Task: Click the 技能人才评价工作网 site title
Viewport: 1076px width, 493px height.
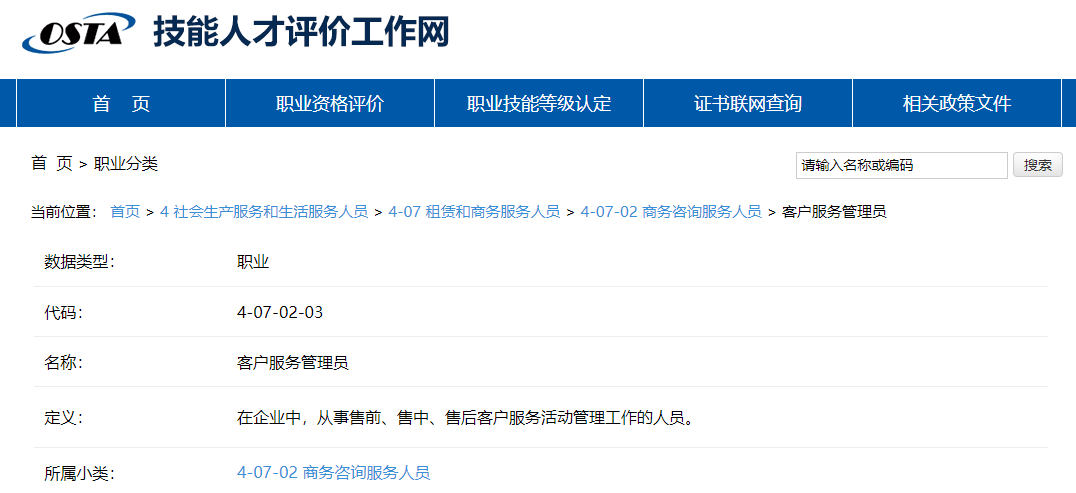Action: tap(301, 32)
